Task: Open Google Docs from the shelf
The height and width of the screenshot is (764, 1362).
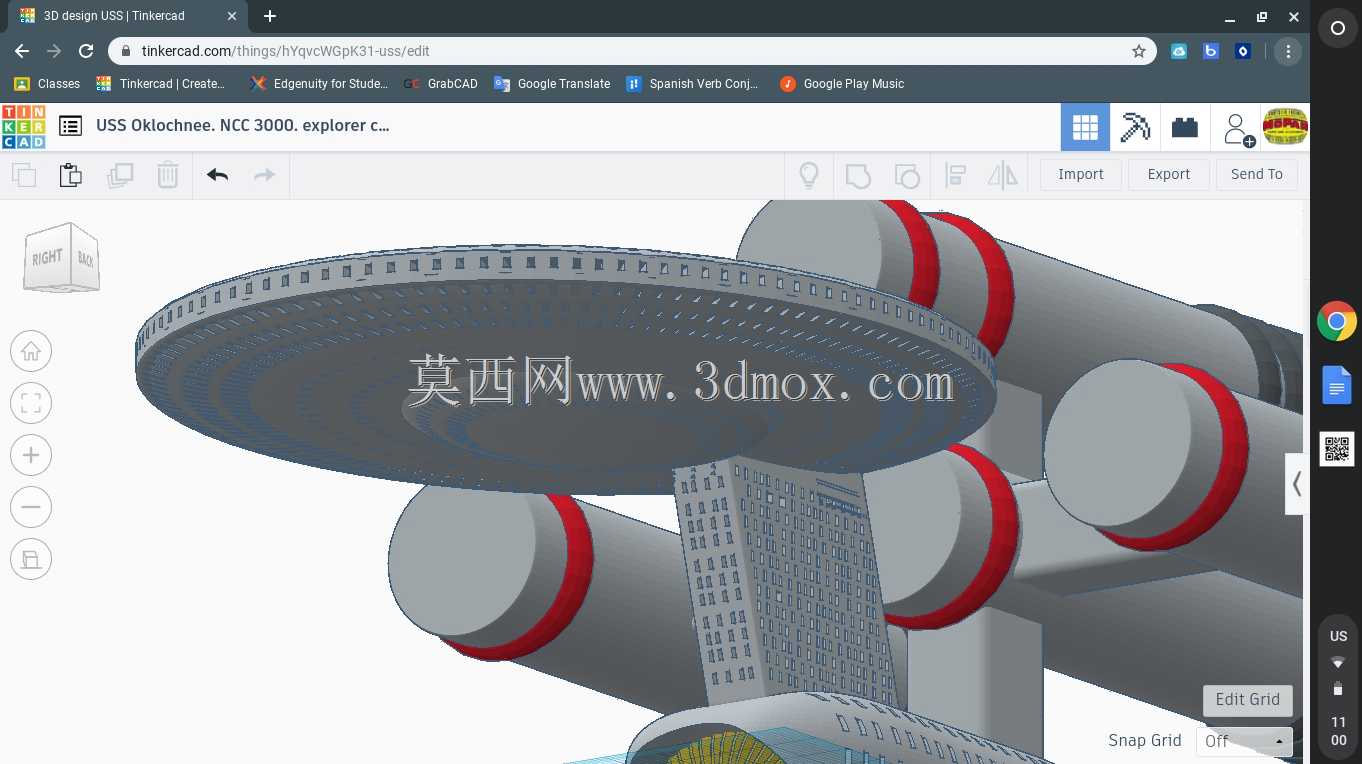Action: [1337, 385]
